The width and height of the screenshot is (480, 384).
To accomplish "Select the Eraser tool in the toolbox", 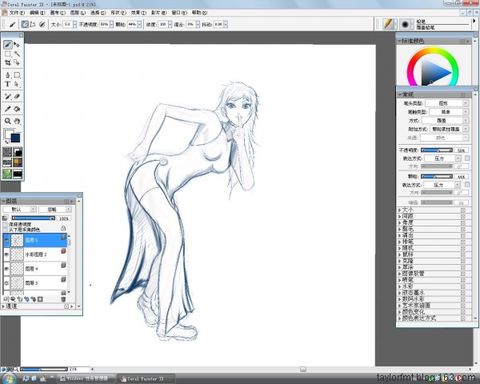I will 17,96.
